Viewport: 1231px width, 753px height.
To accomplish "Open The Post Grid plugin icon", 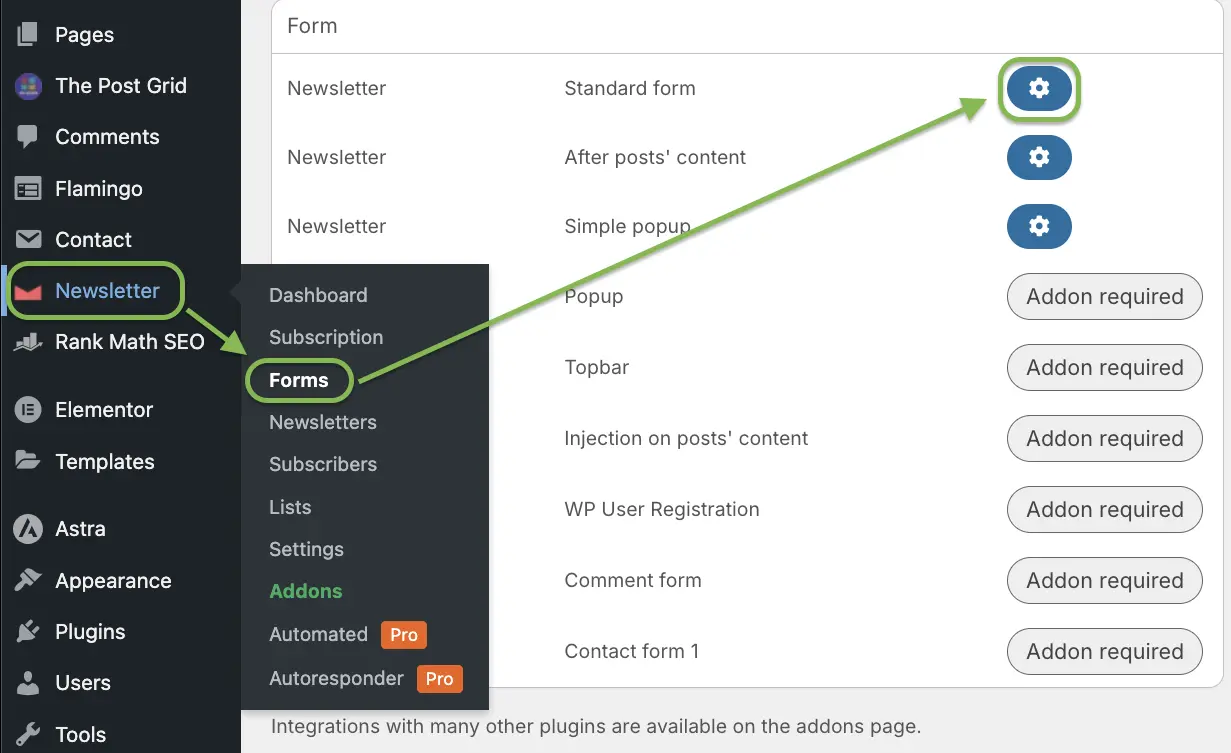I will click(27, 85).
